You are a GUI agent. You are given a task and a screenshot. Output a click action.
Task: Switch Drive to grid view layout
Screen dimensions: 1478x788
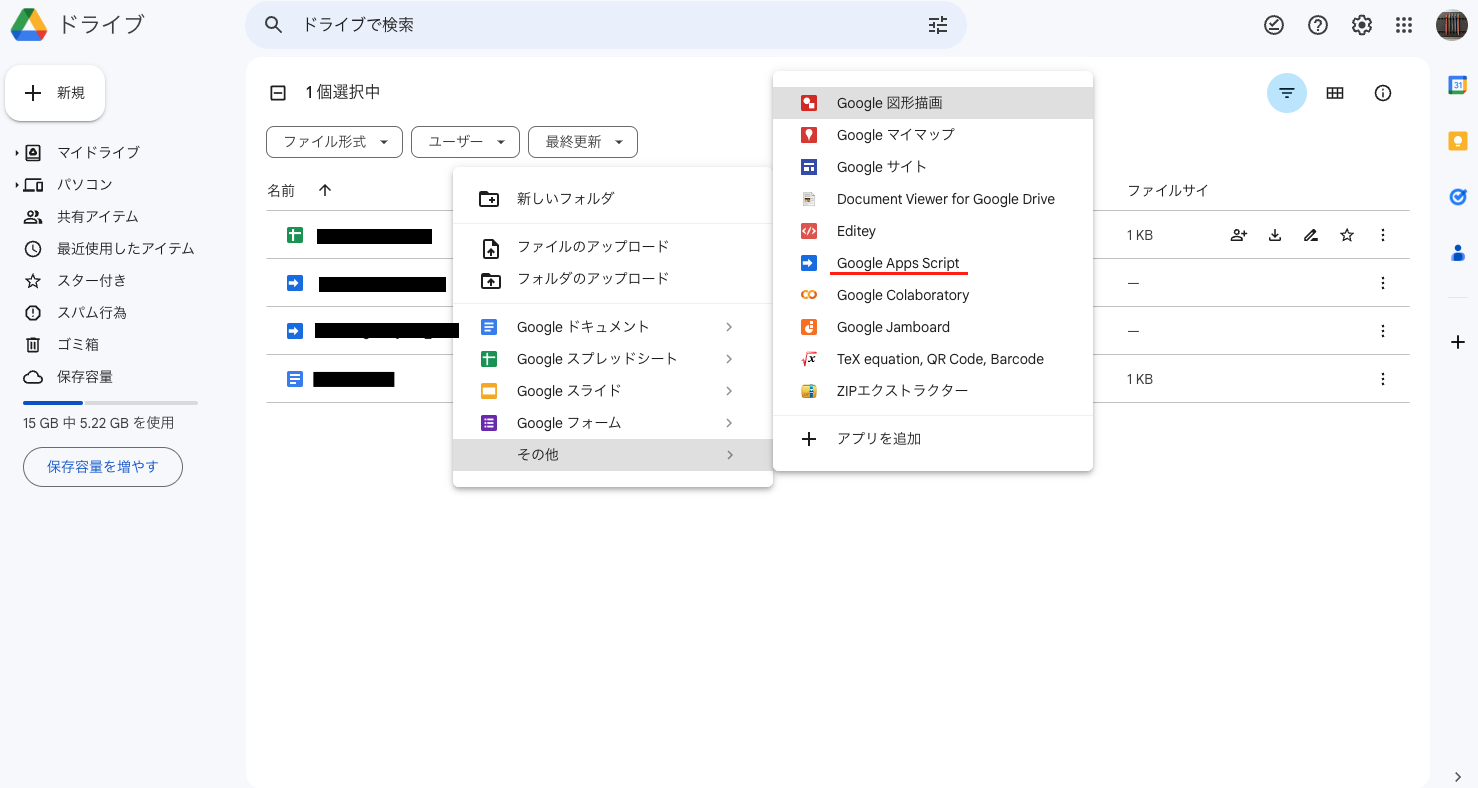tap(1335, 92)
